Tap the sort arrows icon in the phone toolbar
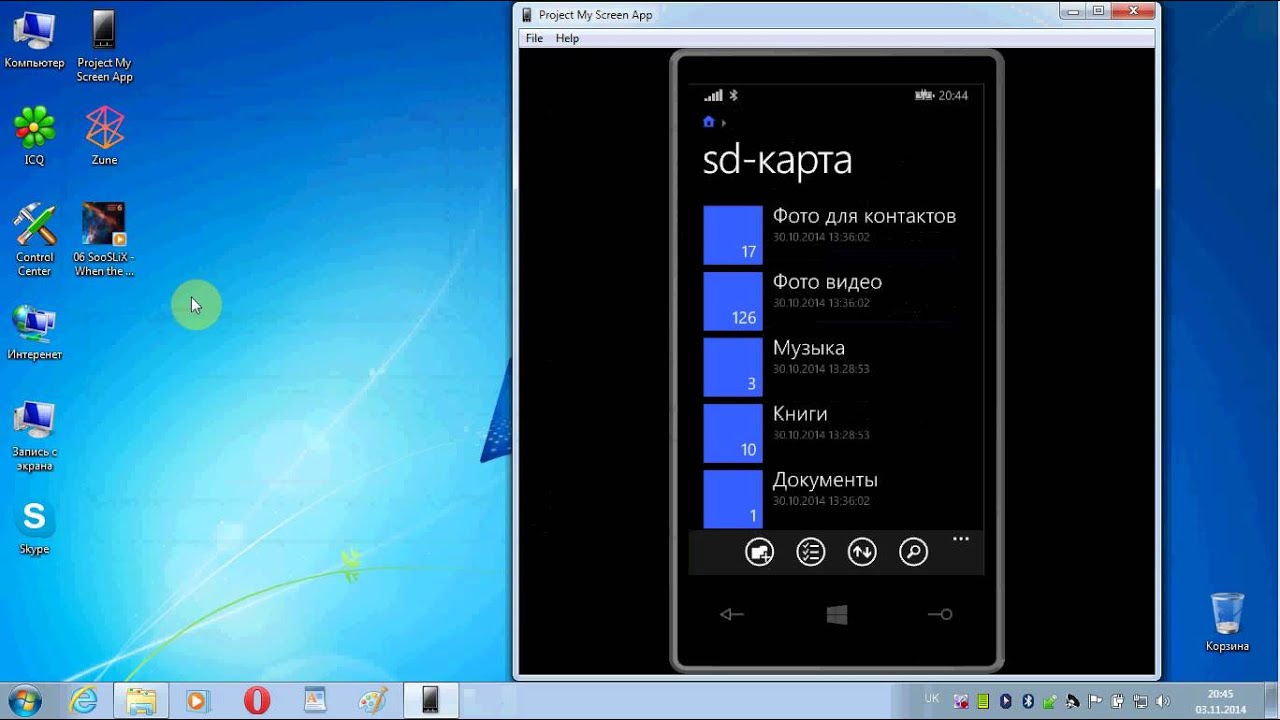This screenshot has width=1280, height=720. point(862,552)
